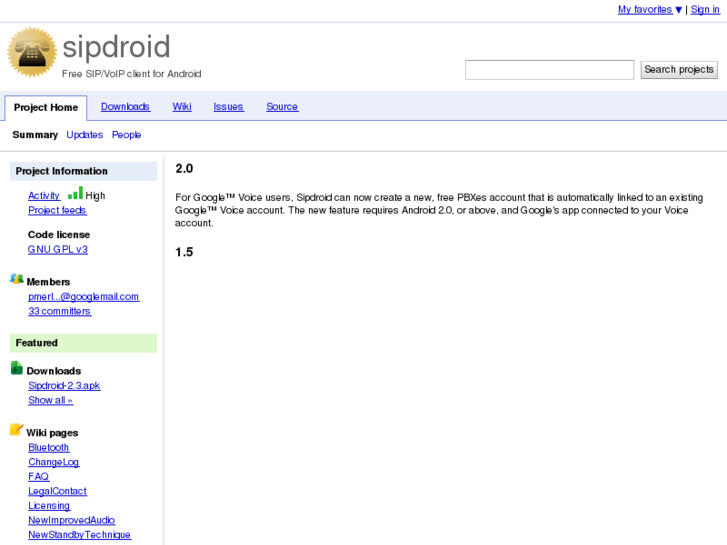This screenshot has width=727, height=545.
Task: Open the GNU GPL v3 license link
Action: (x=57, y=250)
